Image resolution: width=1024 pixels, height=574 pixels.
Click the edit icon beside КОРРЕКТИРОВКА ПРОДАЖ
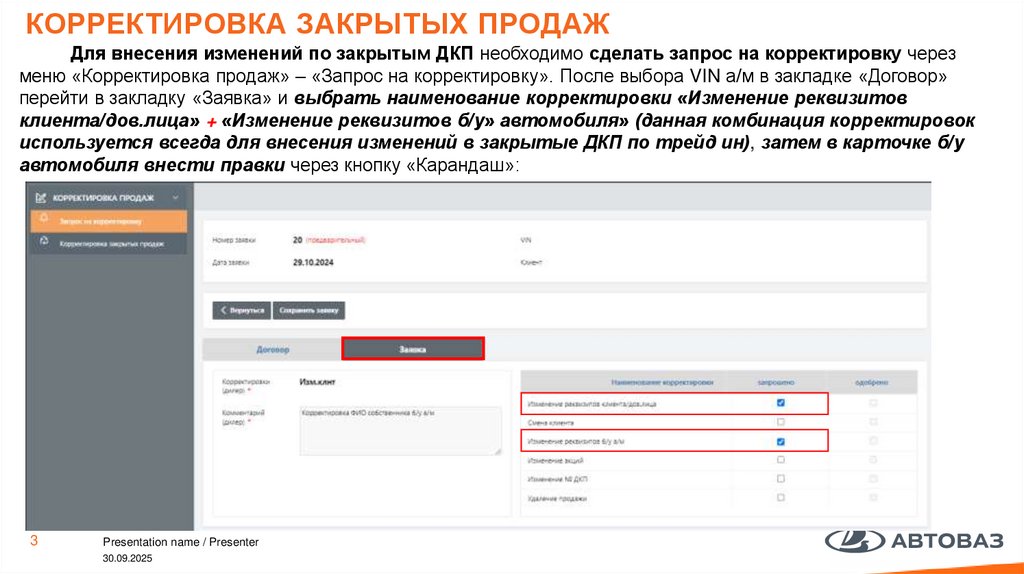coord(40,197)
